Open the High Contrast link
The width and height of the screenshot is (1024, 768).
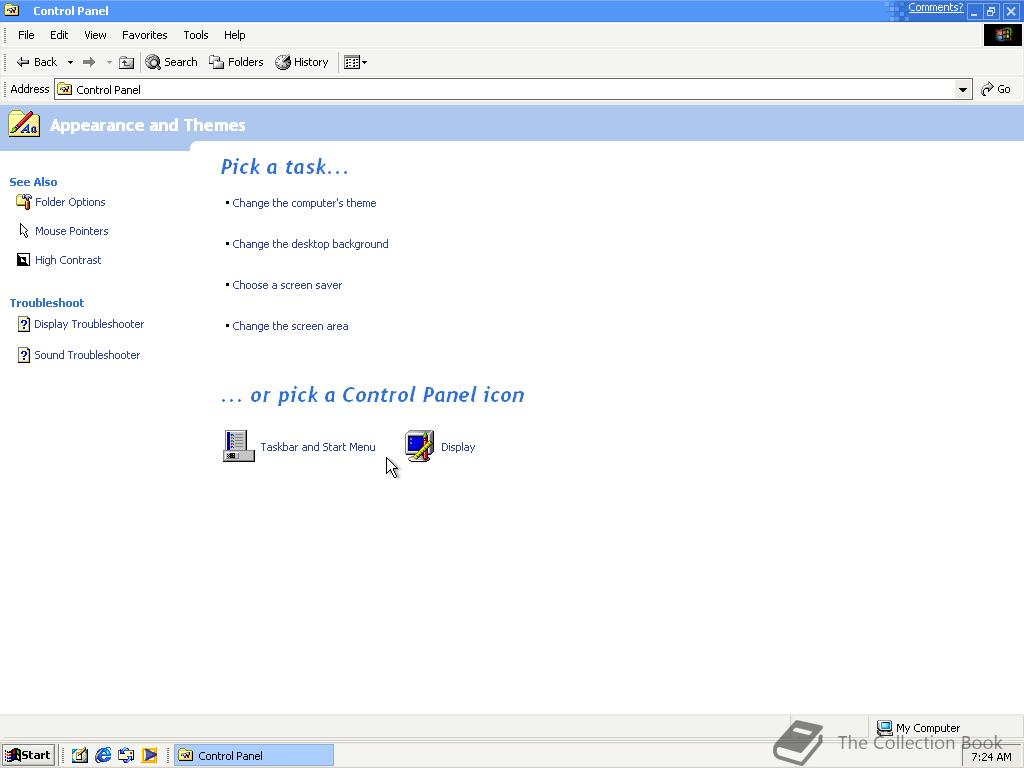68,260
